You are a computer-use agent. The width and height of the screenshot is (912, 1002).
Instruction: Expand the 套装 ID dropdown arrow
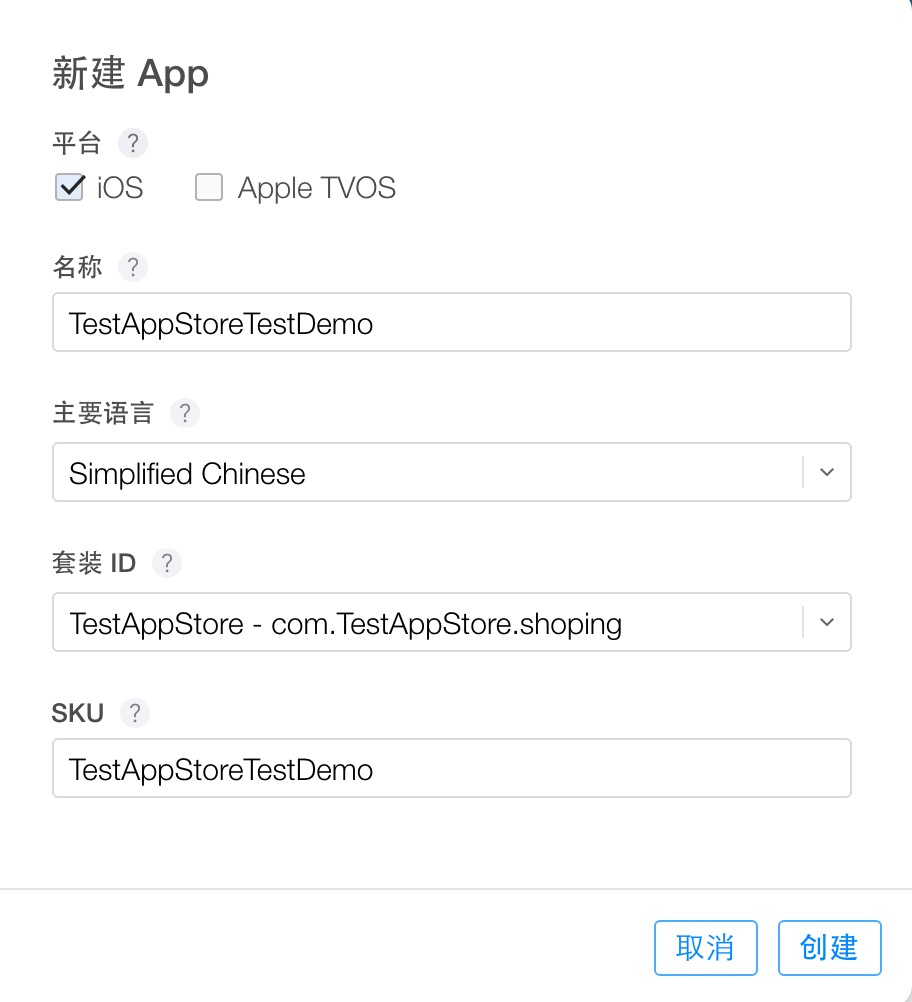(826, 622)
